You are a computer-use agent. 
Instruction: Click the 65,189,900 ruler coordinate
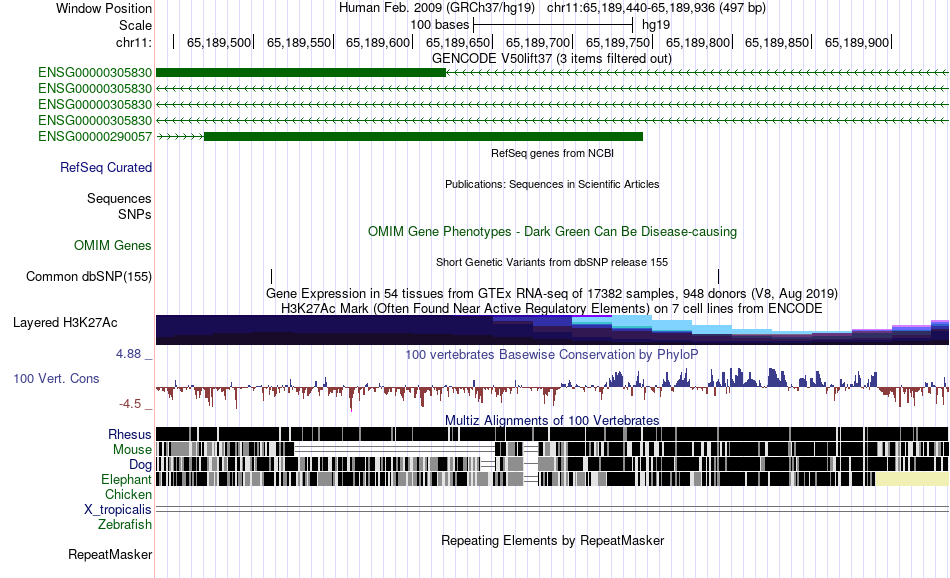tap(857, 42)
